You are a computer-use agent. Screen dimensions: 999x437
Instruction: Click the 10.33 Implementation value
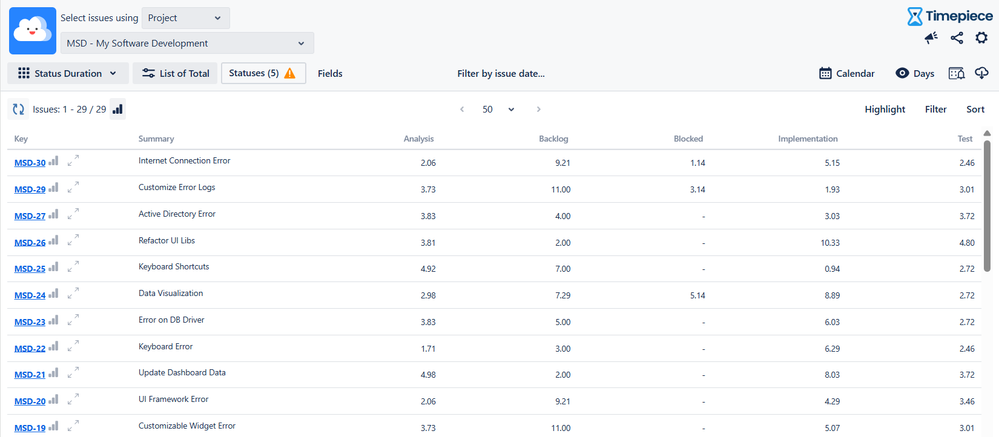pyautogui.click(x=830, y=242)
